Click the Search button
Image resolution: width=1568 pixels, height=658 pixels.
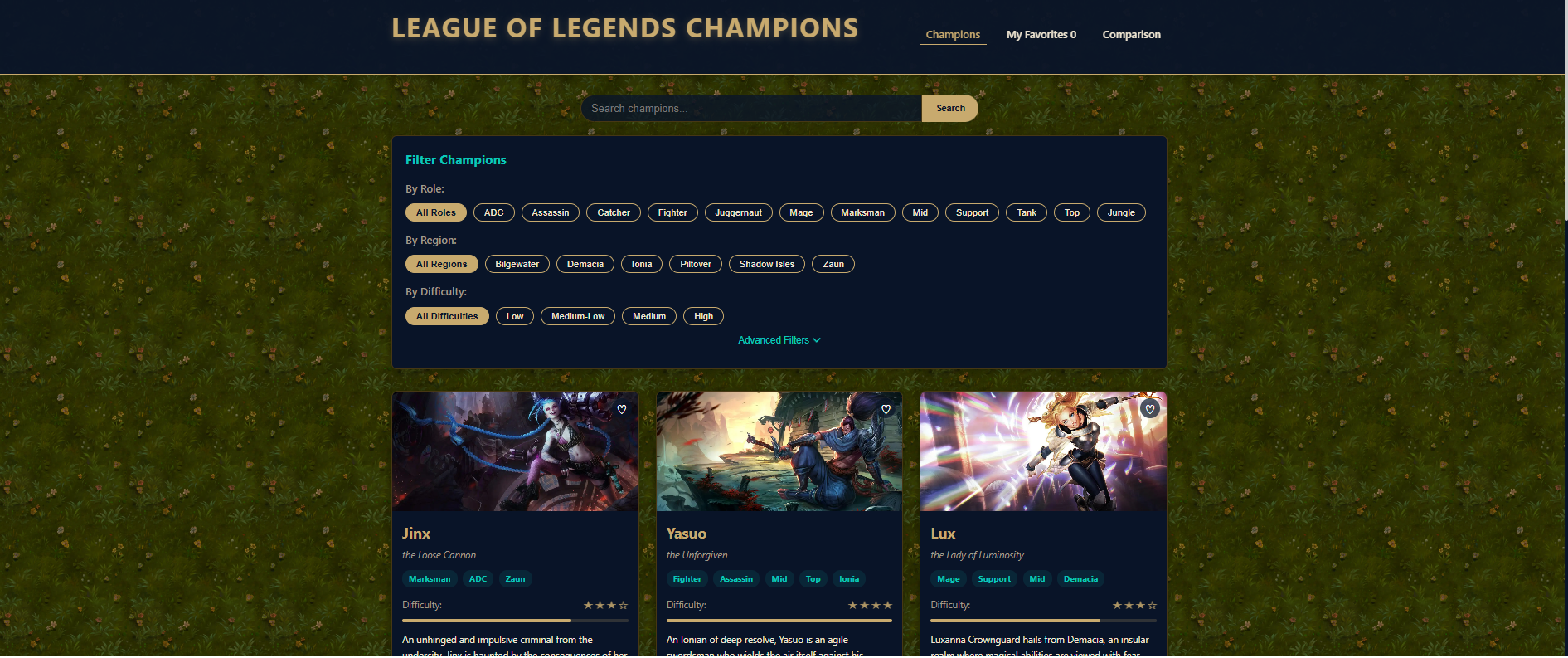click(x=950, y=109)
